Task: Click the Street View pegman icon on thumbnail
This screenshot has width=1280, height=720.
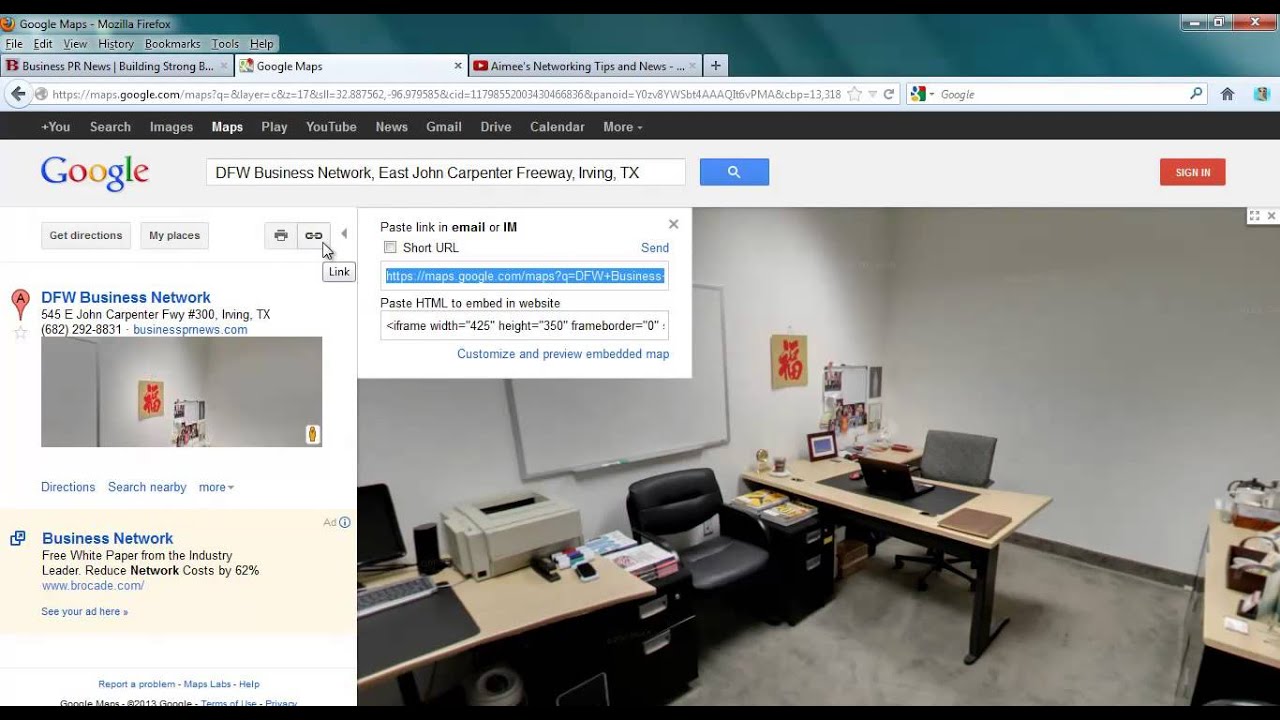Action: [313, 434]
